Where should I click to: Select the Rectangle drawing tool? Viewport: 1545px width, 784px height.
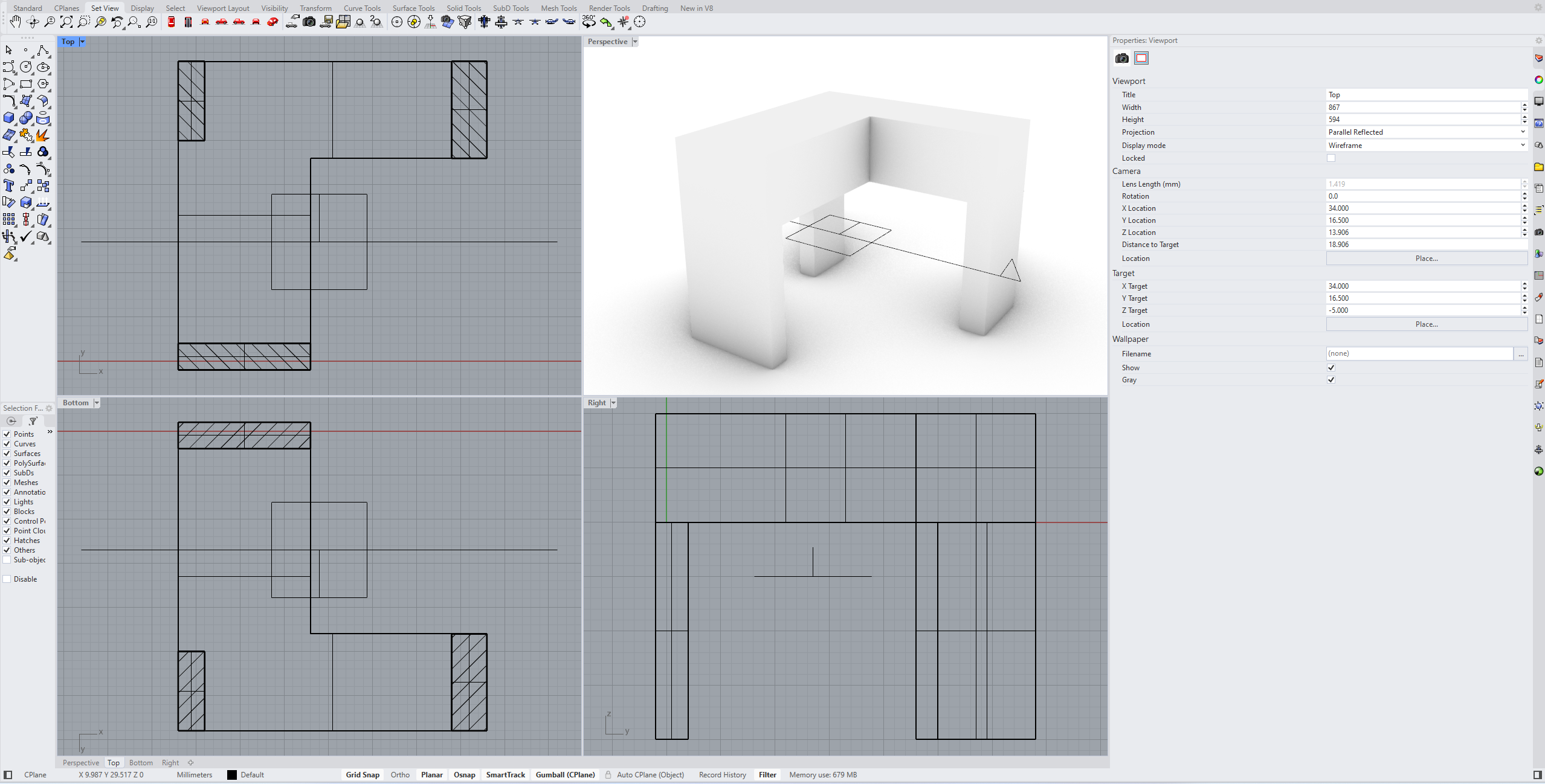tap(26, 84)
